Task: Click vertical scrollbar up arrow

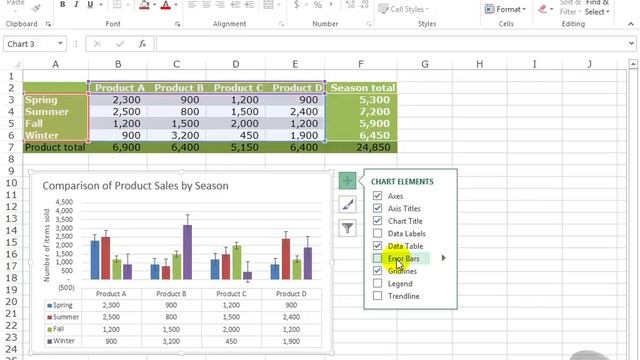Action: 633,64
